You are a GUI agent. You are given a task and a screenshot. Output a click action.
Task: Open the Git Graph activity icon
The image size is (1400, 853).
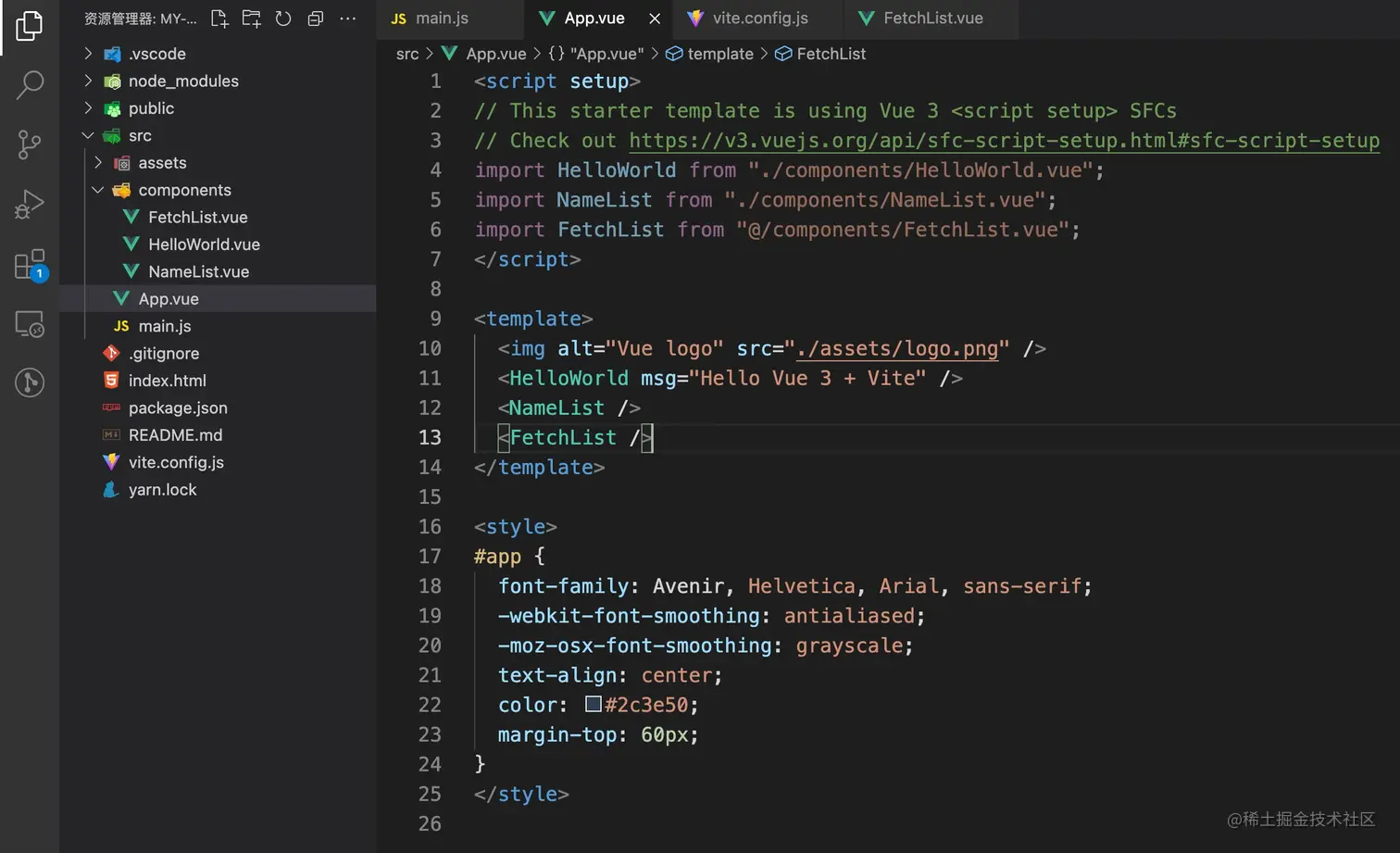point(30,383)
